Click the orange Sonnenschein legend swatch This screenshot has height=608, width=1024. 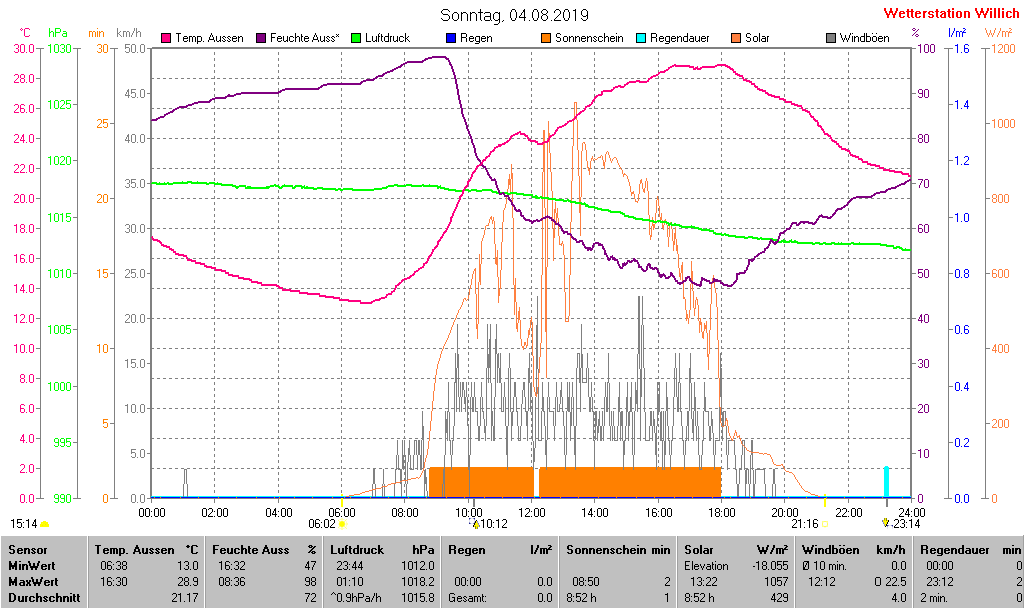click(546, 38)
